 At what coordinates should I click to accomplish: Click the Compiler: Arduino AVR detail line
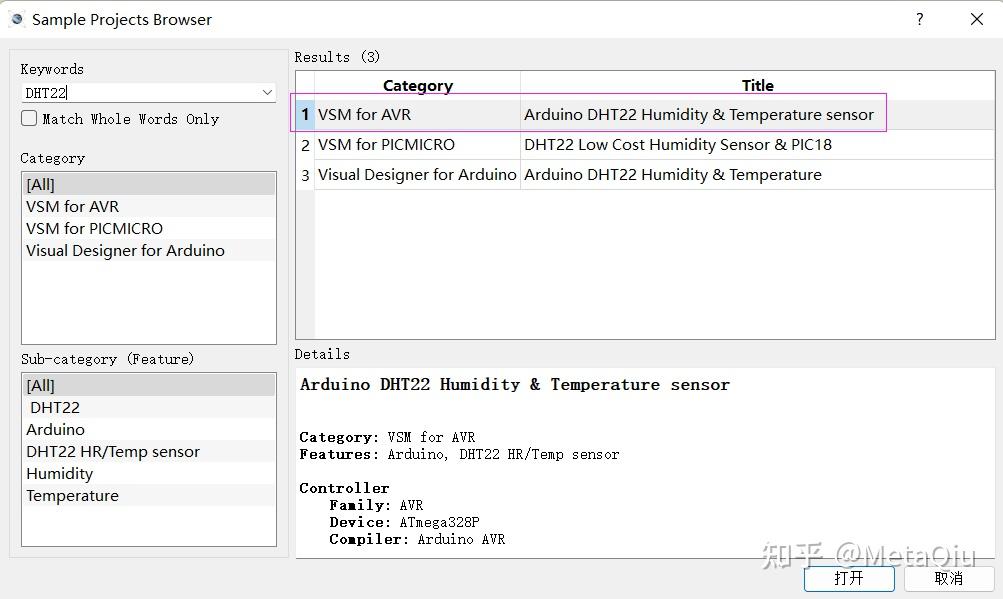click(417, 539)
